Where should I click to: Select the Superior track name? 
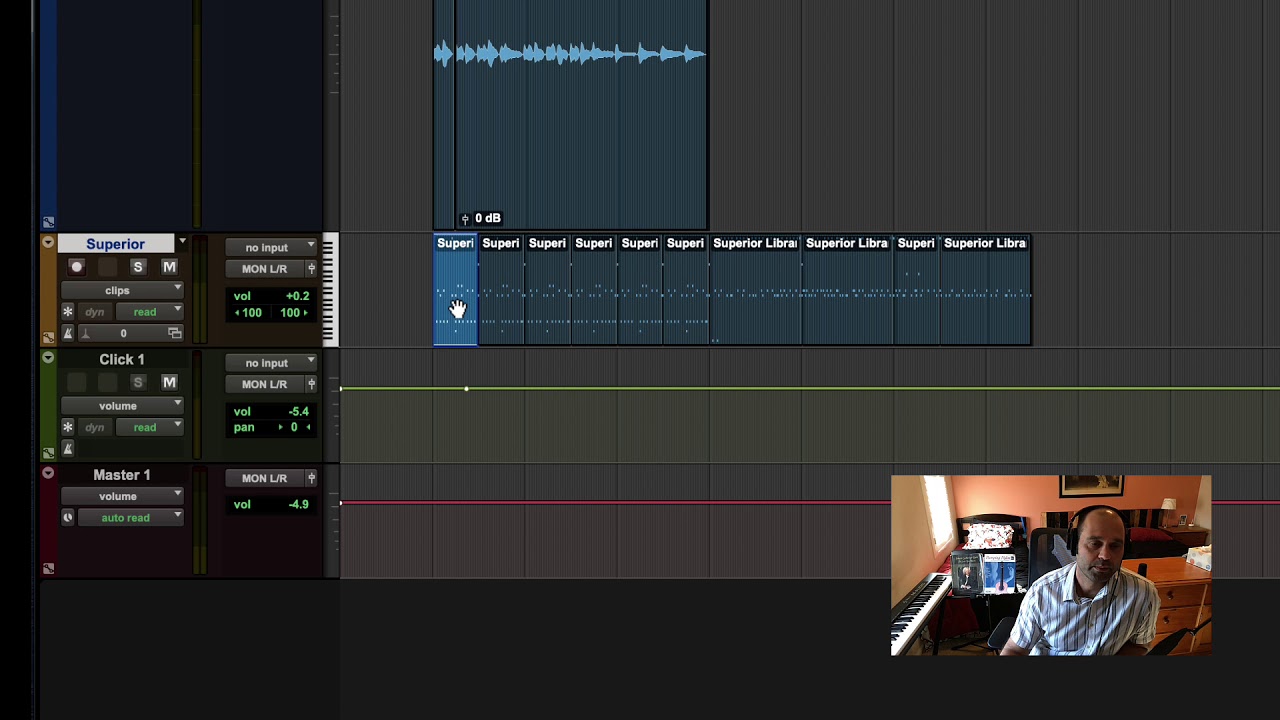point(115,244)
